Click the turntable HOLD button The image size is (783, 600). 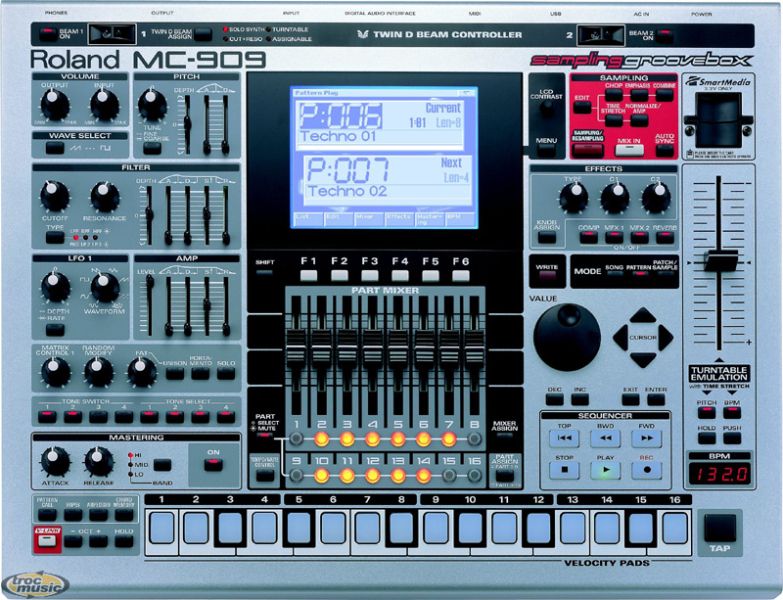[x=706, y=438]
